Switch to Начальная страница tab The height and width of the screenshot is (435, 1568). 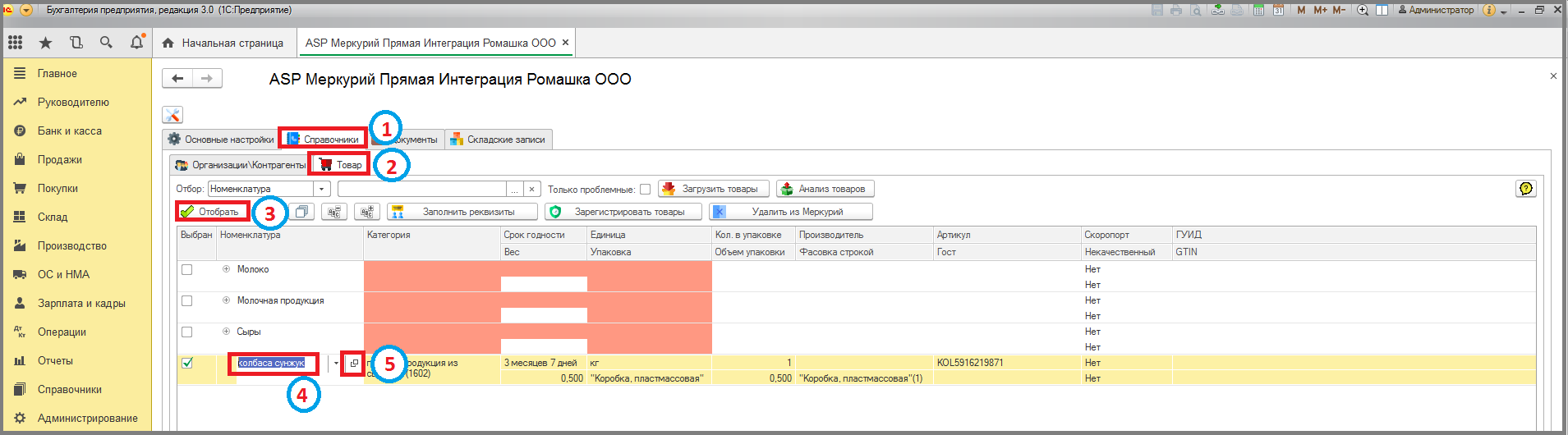[x=223, y=43]
